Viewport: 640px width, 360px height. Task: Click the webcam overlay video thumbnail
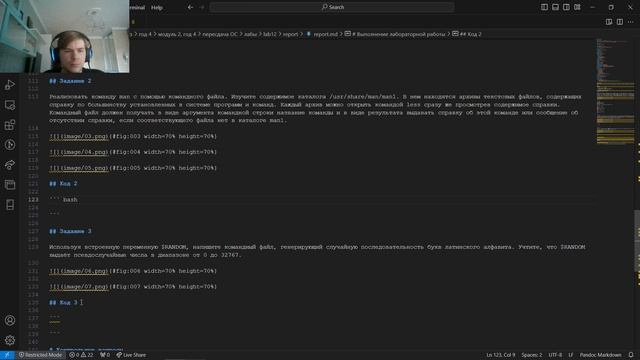[64, 36]
